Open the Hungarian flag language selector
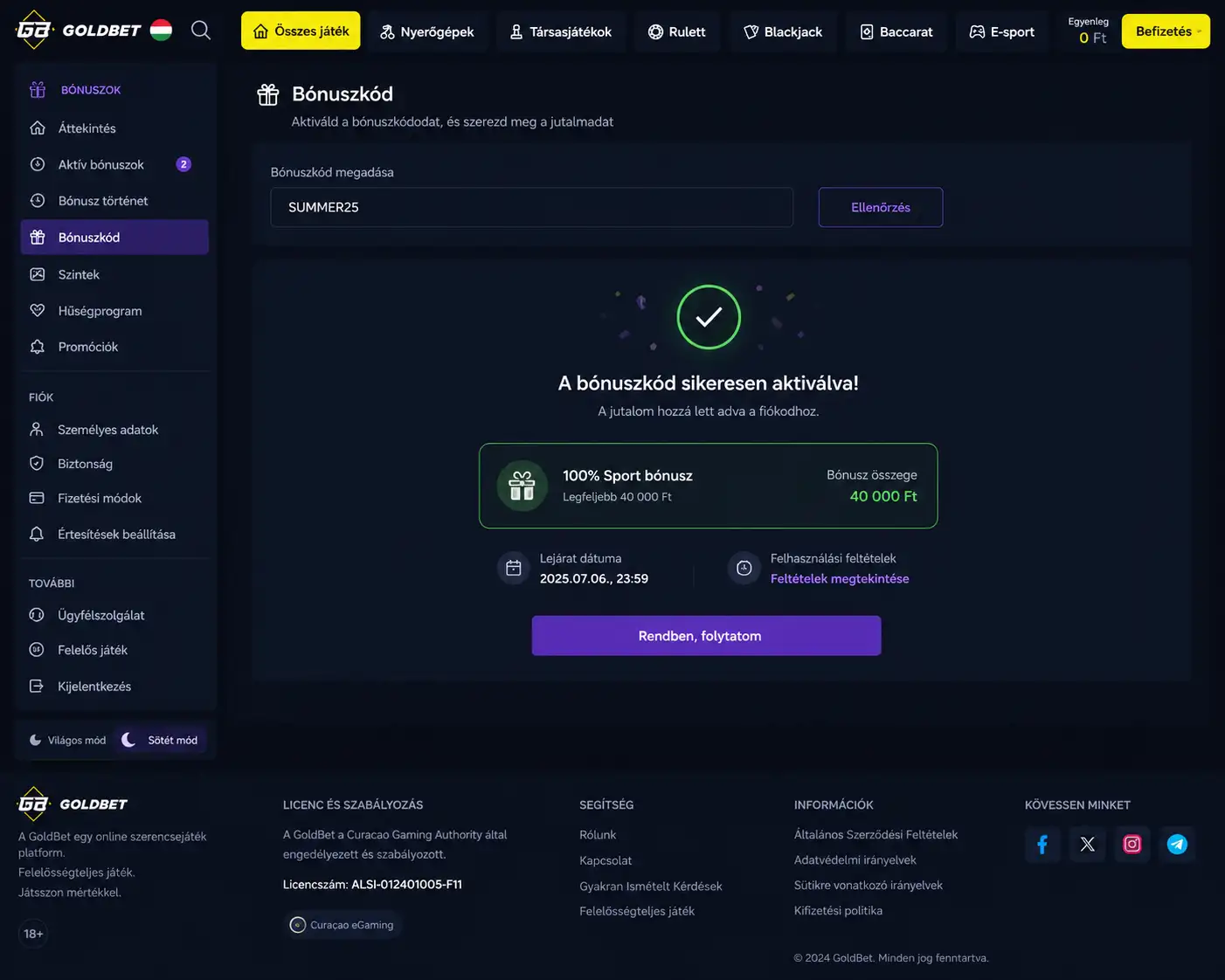Screen dimensions: 1225x980 point(161,31)
